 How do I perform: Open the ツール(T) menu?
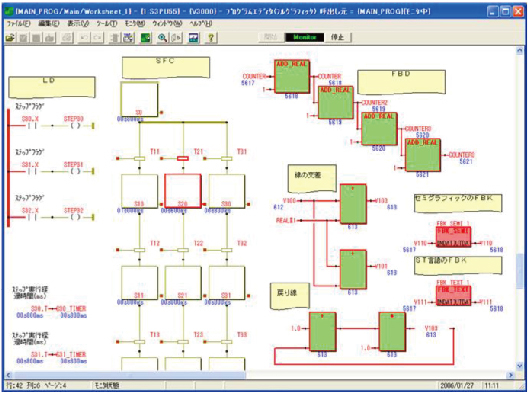(107, 24)
